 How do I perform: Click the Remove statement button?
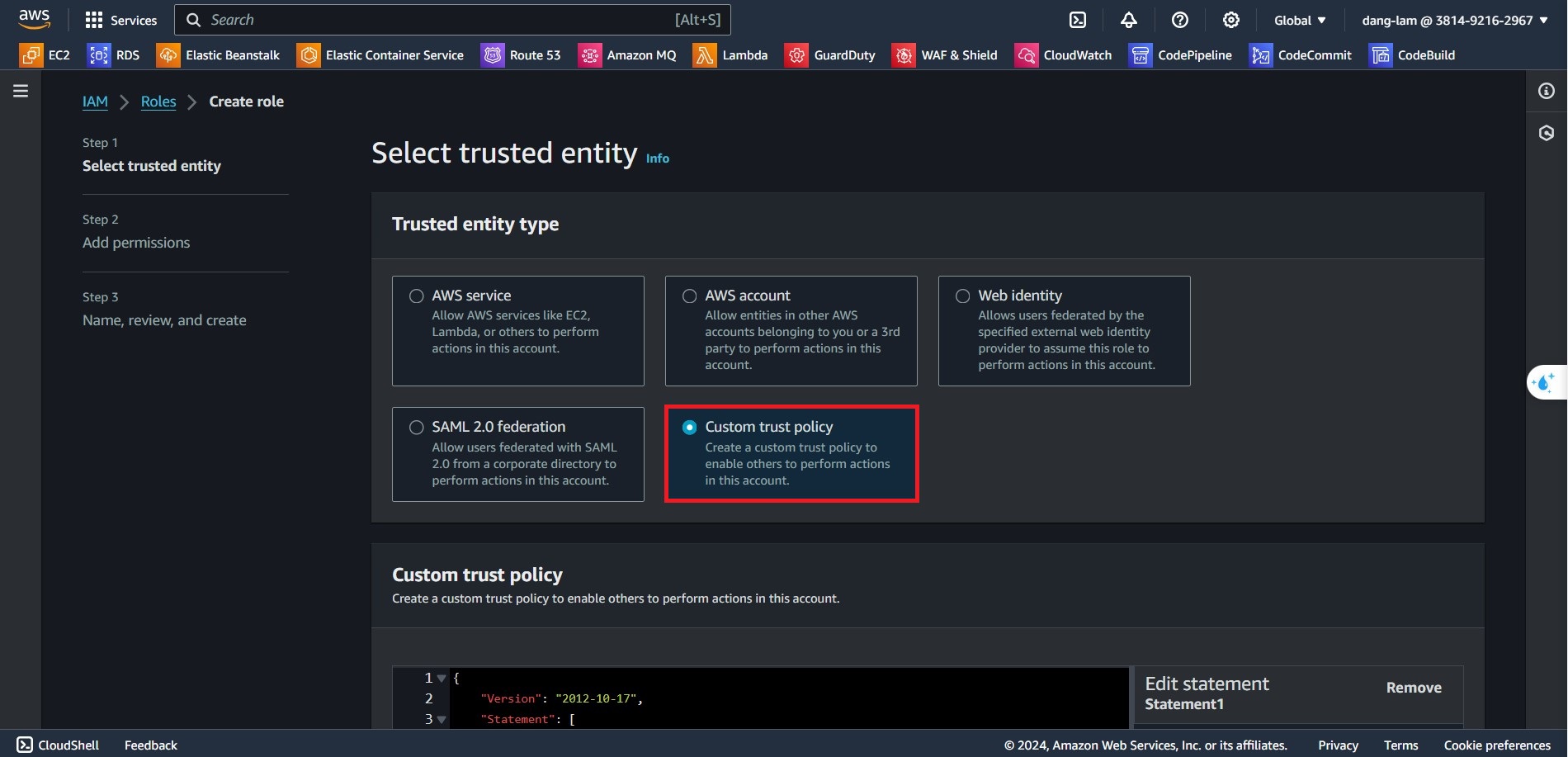(1413, 688)
